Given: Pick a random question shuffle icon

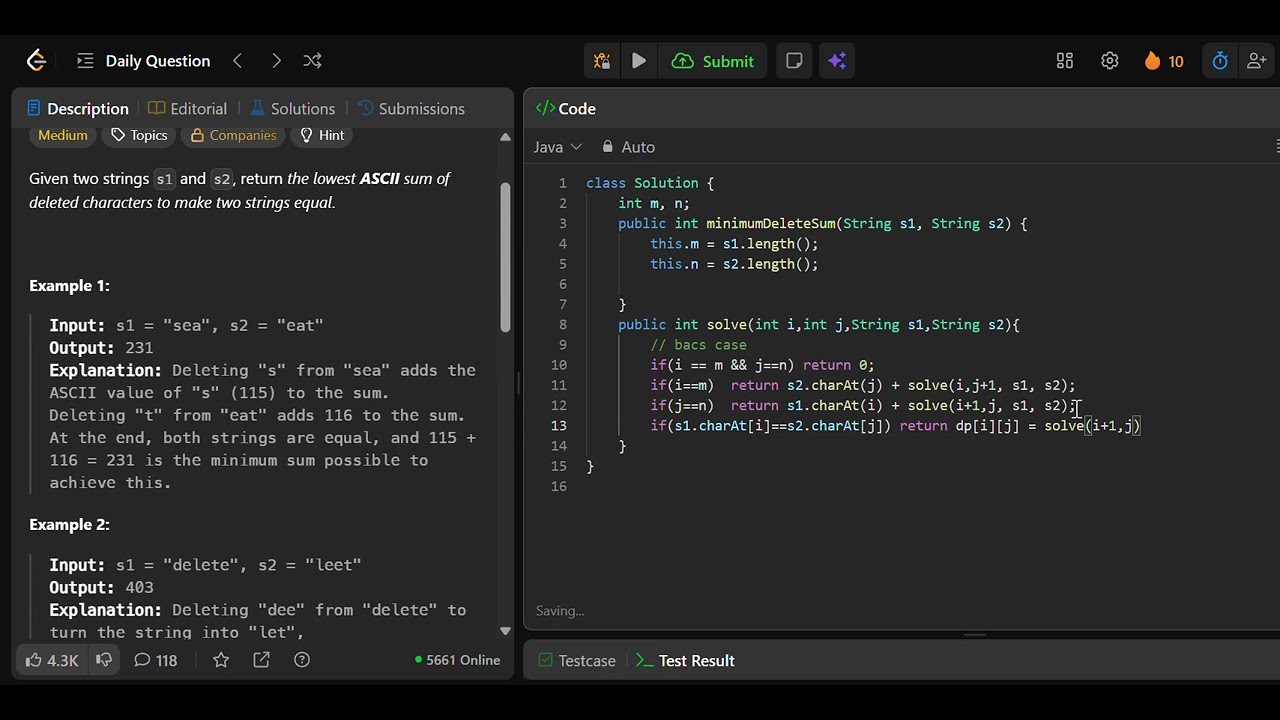Looking at the screenshot, I should coord(312,61).
